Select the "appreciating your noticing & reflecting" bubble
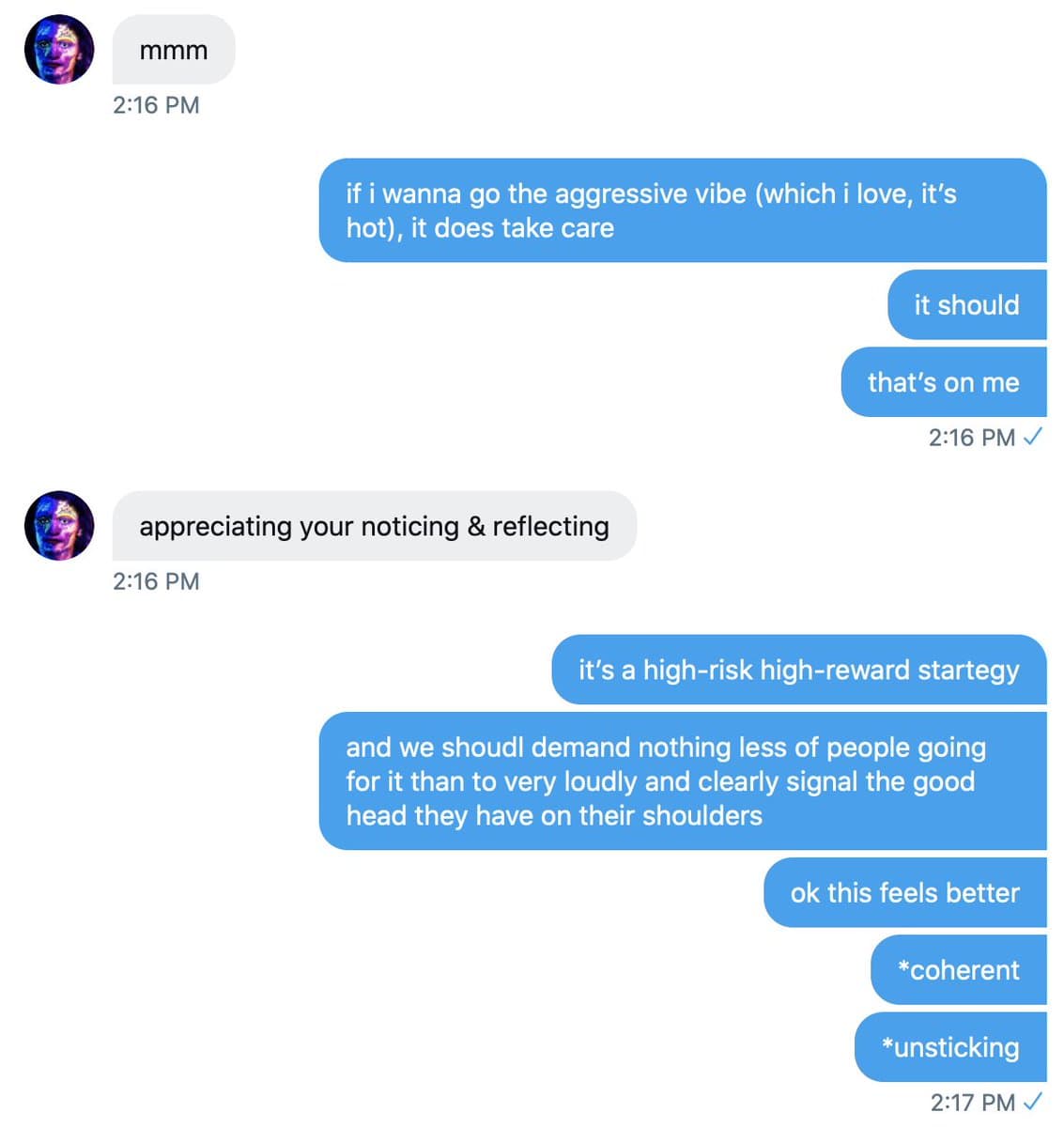 [x=374, y=526]
